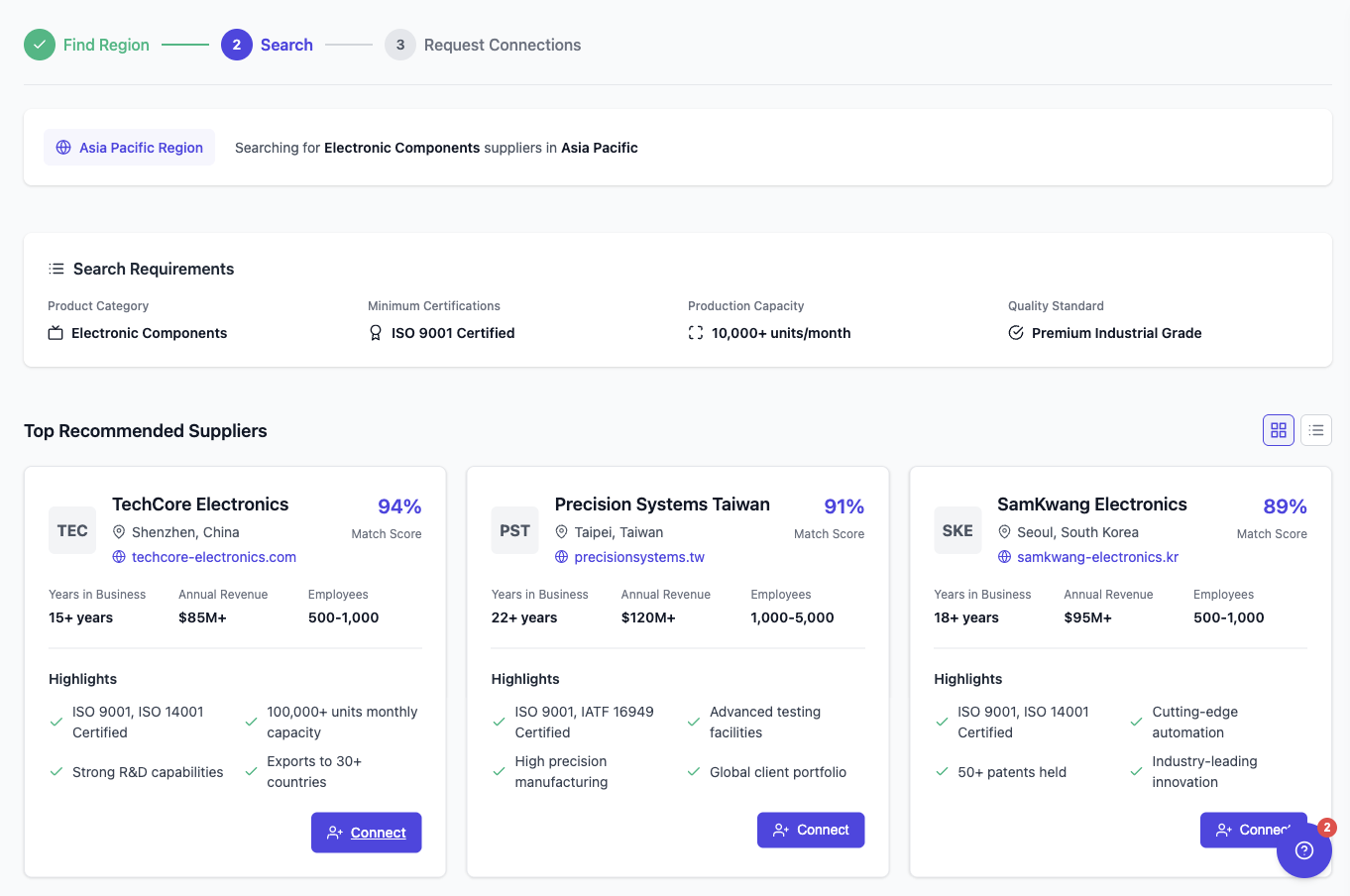
Task: Click the SKE logo on SamKwang Electronics card
Action: pyautogui.click(x=957, y=529)
